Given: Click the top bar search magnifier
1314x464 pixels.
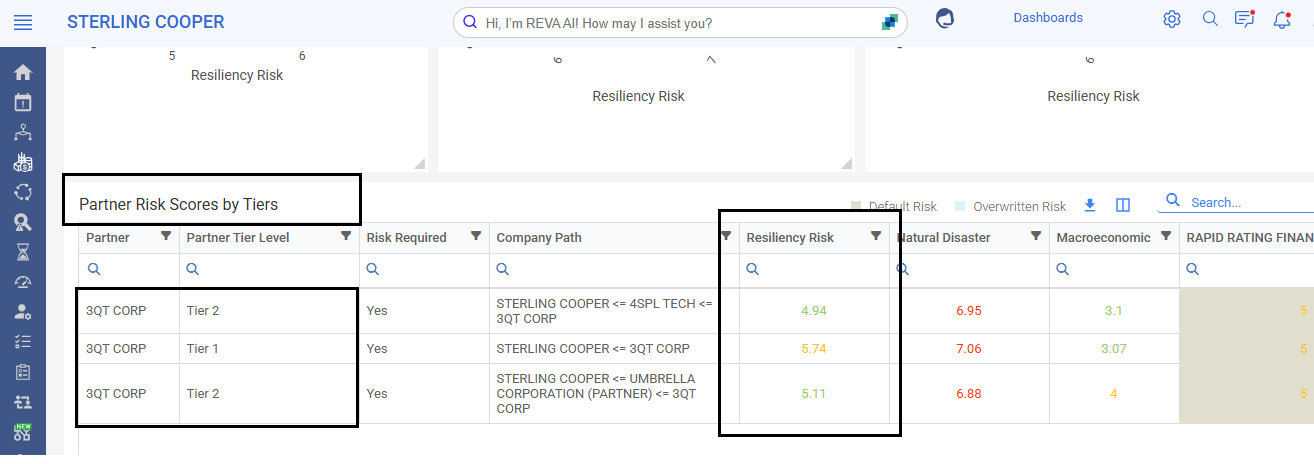Looking at the screenshot, I should point(1209,19).
